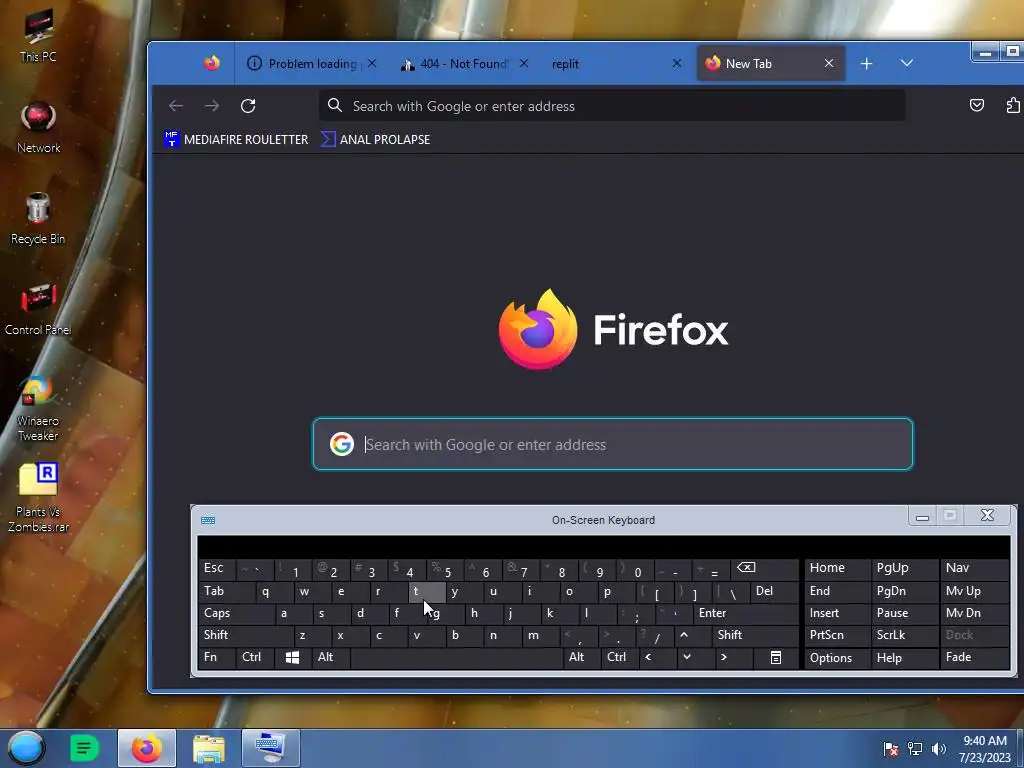This screenshot has width=1024, height=768.
Task: Open File Explorer from taskbar
Action: 209,748
